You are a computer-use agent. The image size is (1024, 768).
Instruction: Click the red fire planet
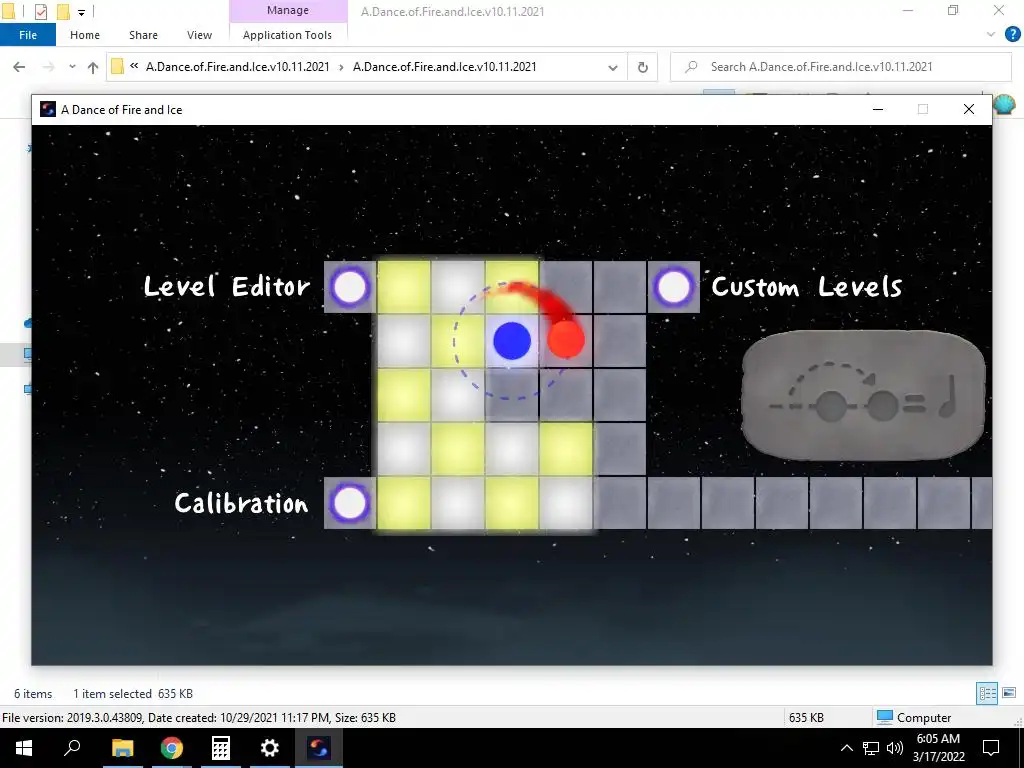point(566,340)
